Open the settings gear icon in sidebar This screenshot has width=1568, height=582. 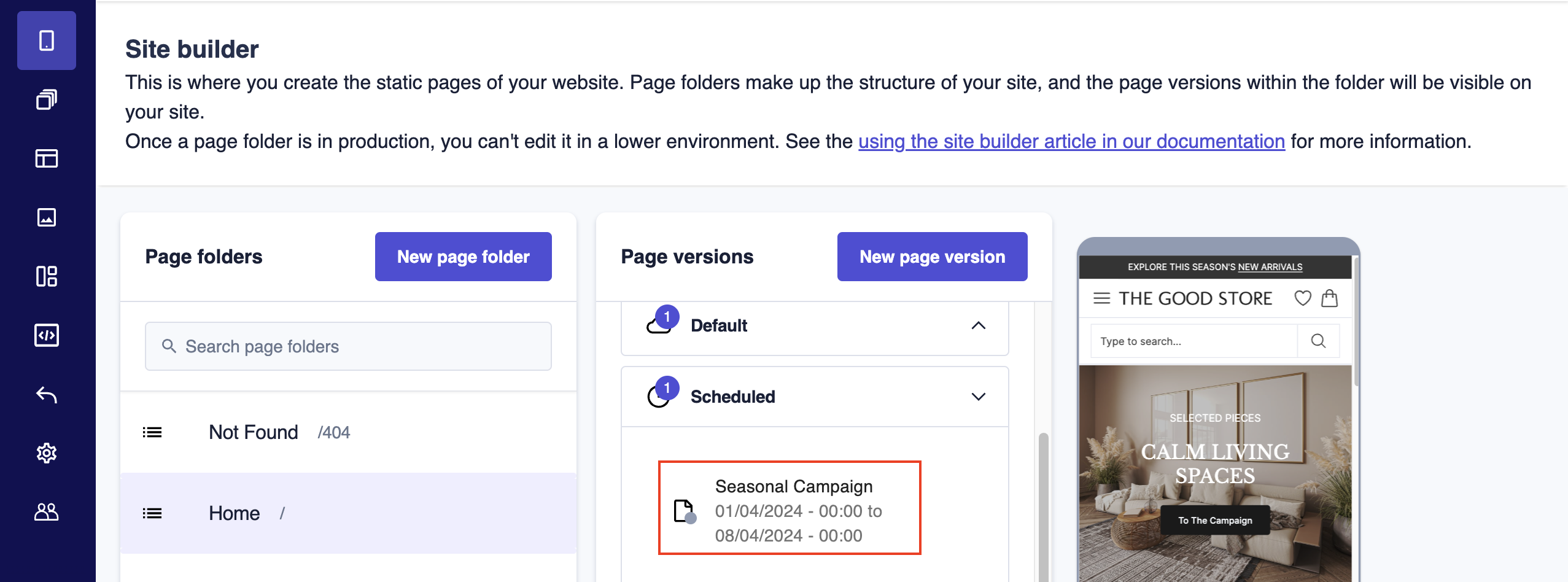(x=47, y=453)
